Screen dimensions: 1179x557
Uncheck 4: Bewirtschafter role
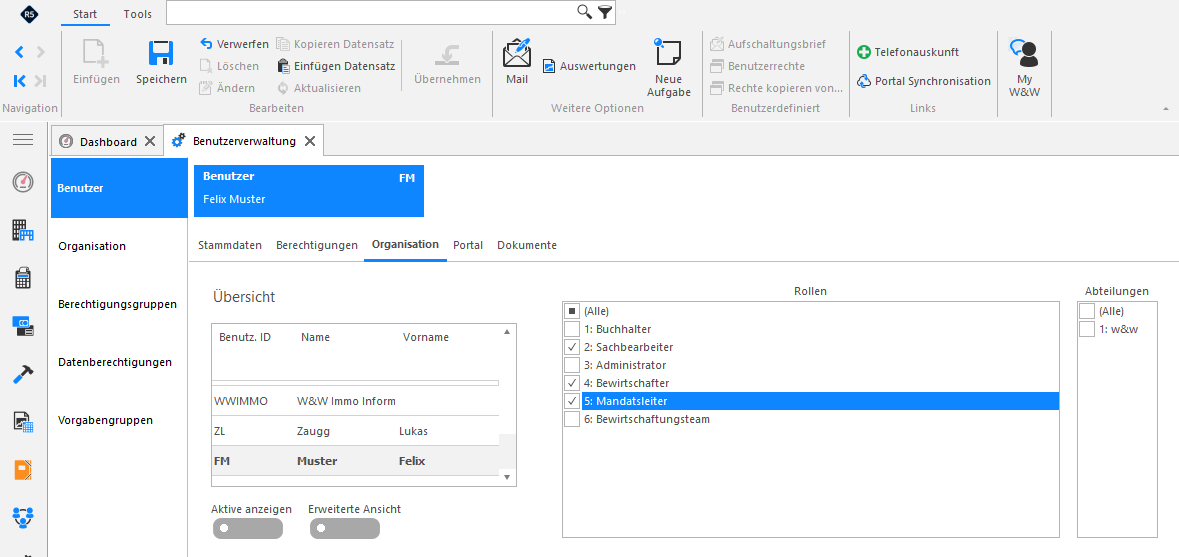pyautogui.click(x=572, y=383)
